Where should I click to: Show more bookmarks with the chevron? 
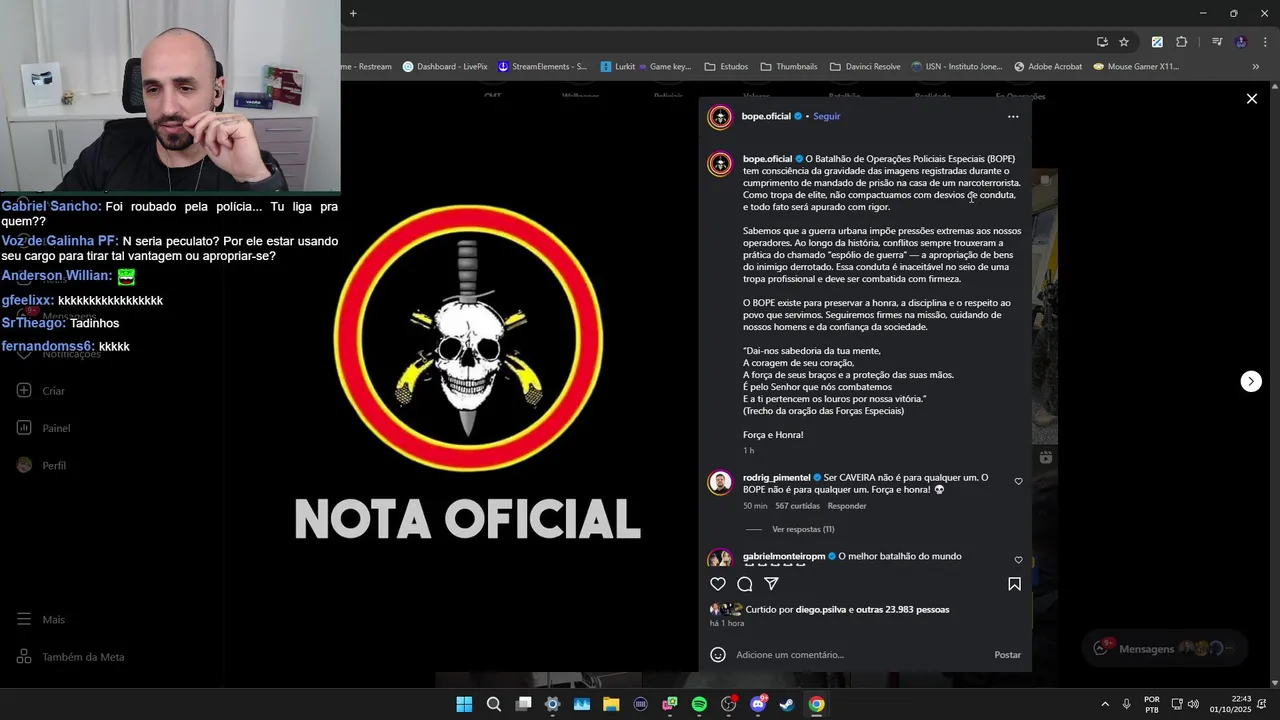pos(1256,67)
